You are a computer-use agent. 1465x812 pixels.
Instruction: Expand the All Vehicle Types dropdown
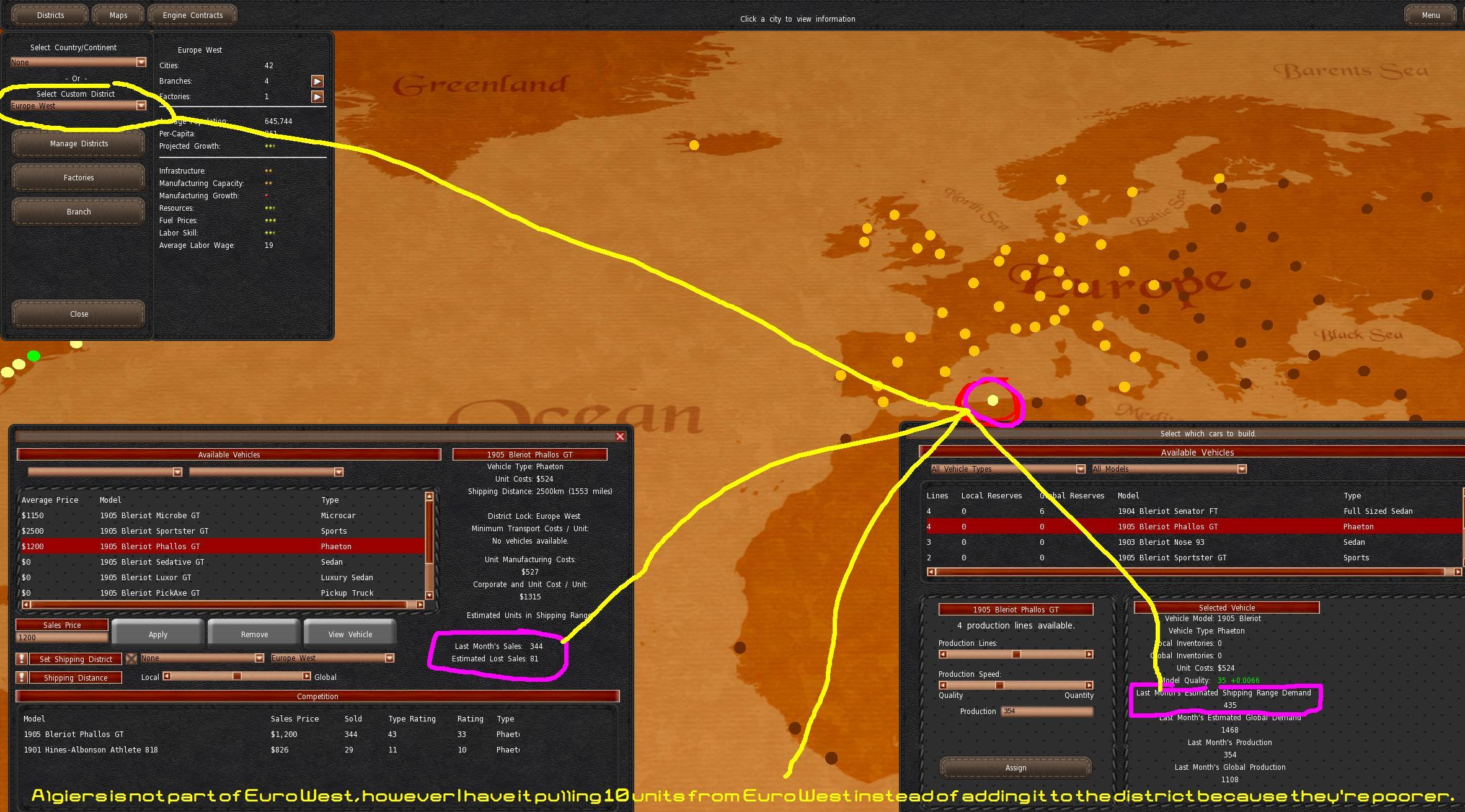[1080, 469]
